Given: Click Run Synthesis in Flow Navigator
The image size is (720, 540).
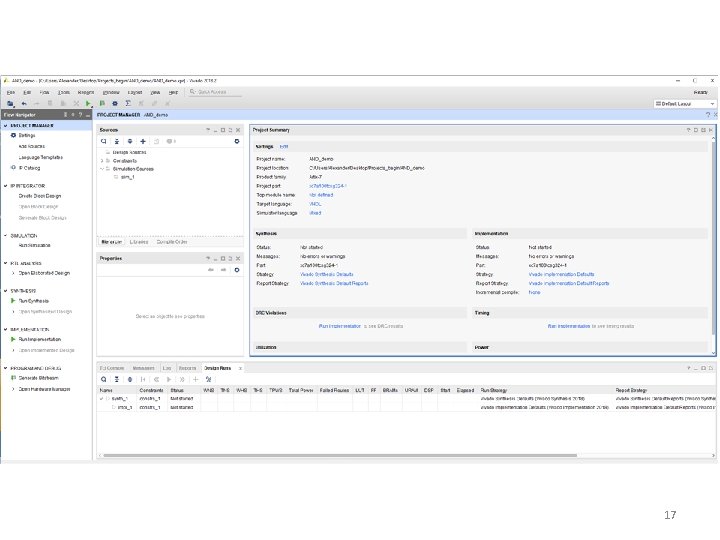Looking at the screenshot, I should pyautogui.click(x=34, y=301).
